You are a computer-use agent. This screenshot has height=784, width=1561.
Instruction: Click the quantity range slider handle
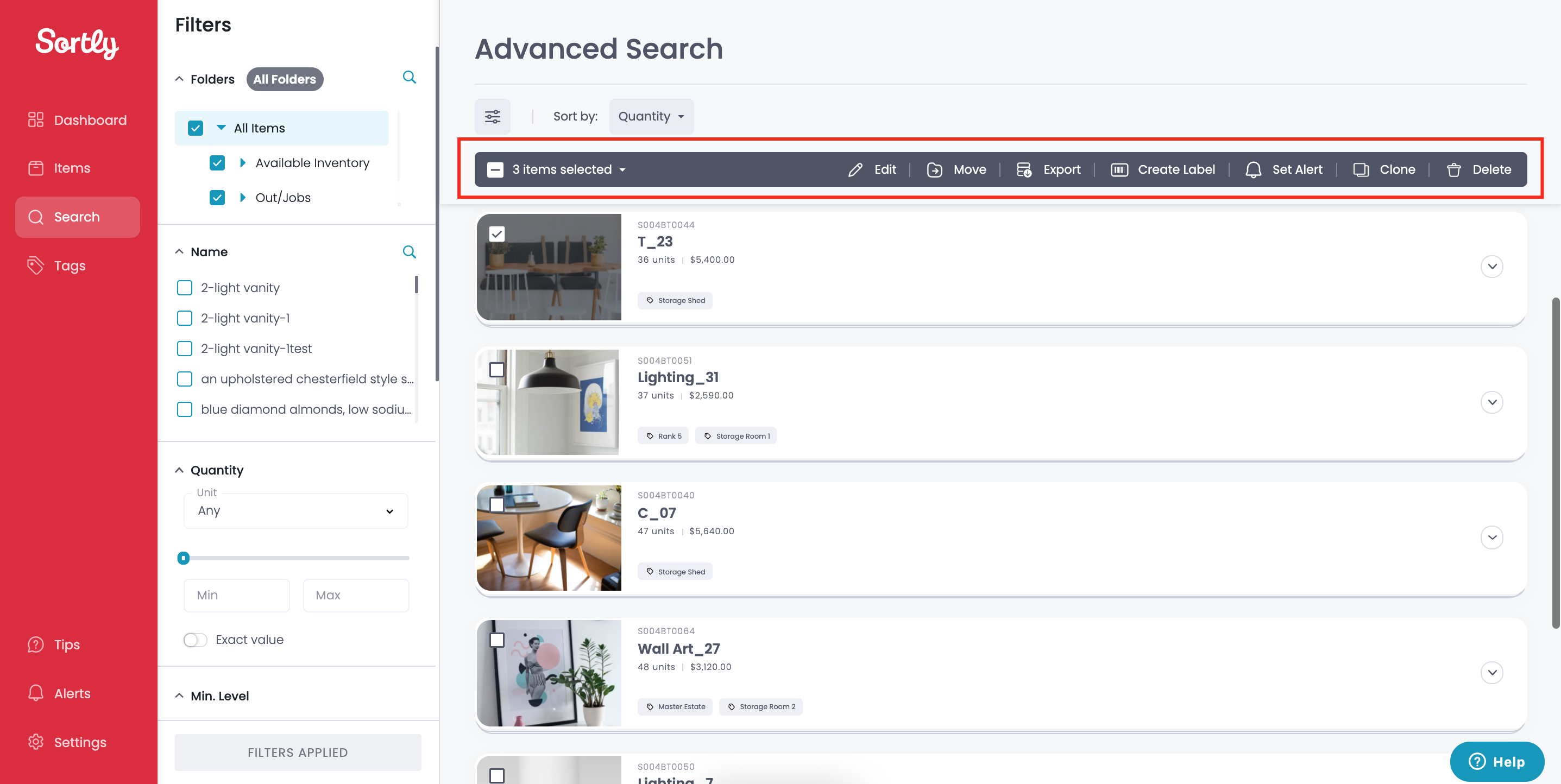point(184,558)
